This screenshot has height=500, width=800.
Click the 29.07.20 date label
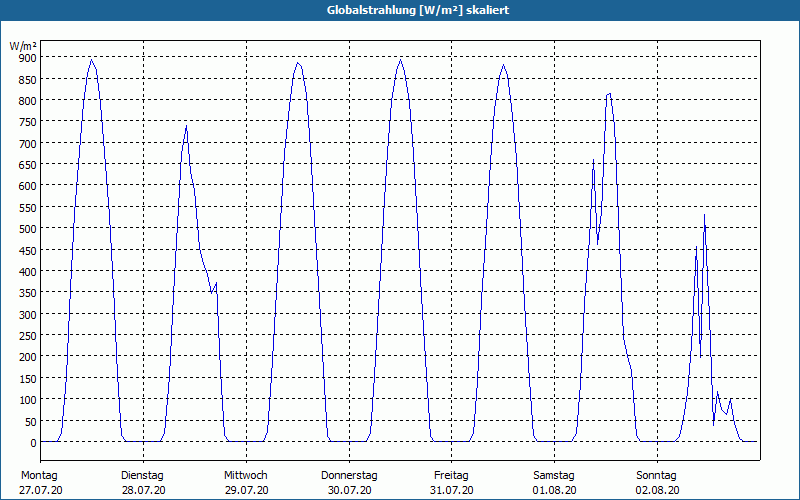[x=246, y=490]
